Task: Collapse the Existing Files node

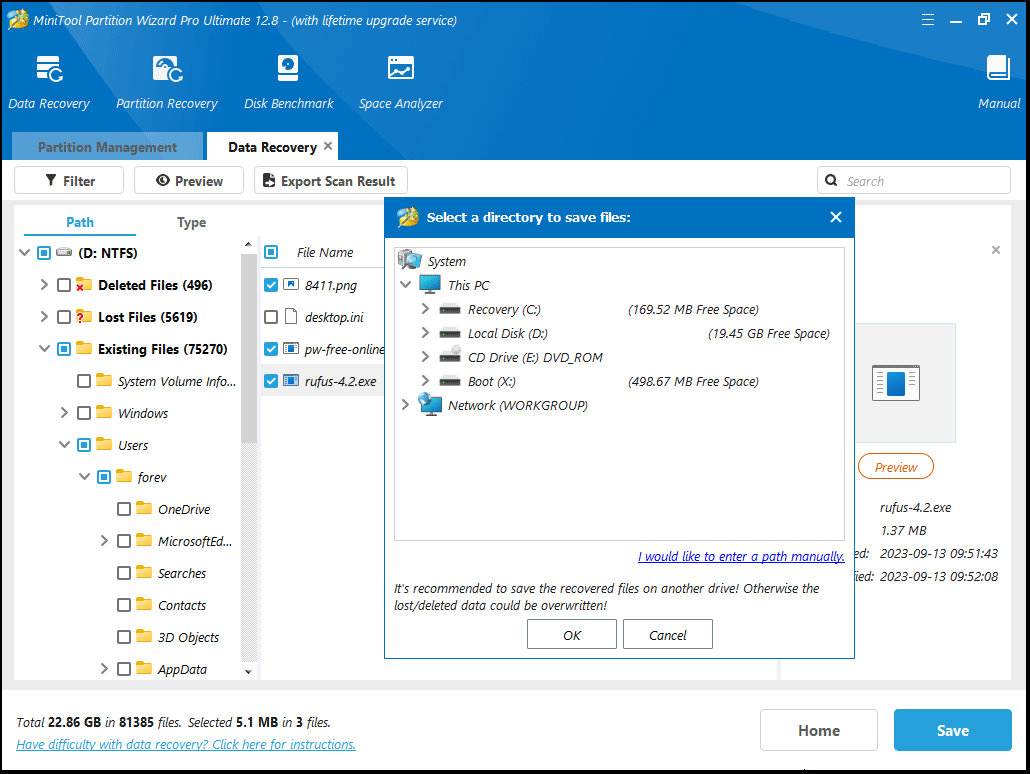Action: point(44,349)
